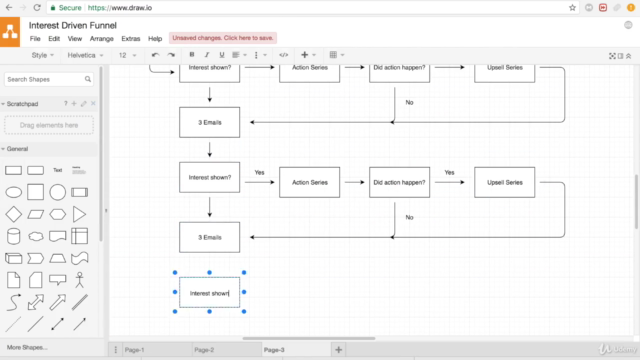This screenshot has width=640, height=360.
Task: Select the triangle shape
Action: click(x=79, y=214)
